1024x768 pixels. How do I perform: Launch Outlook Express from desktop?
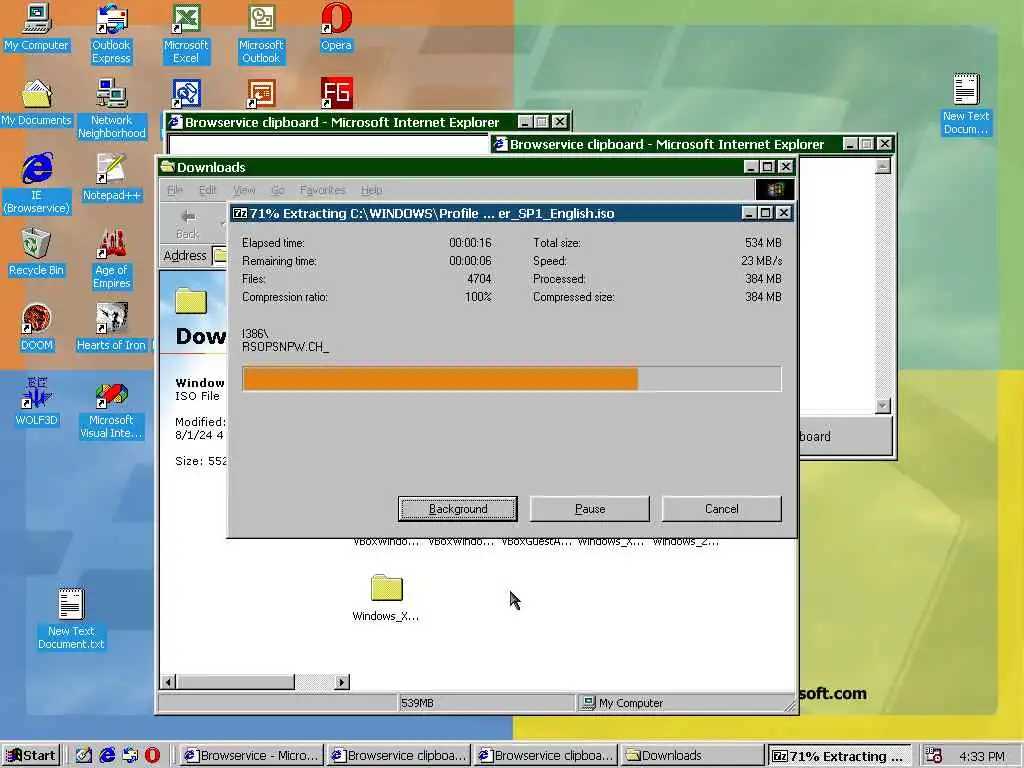(111, 33)
